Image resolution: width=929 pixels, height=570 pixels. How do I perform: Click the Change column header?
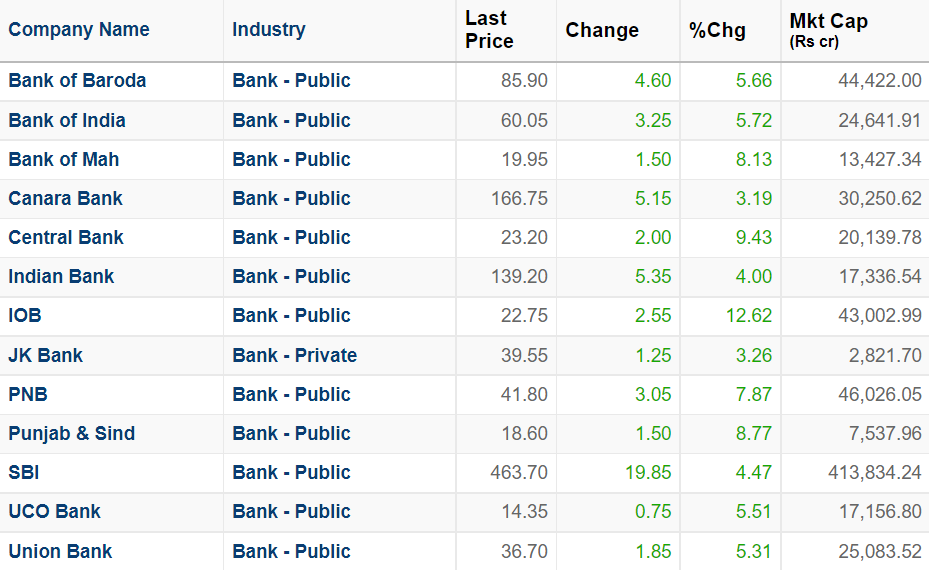[x=602, y=30]
